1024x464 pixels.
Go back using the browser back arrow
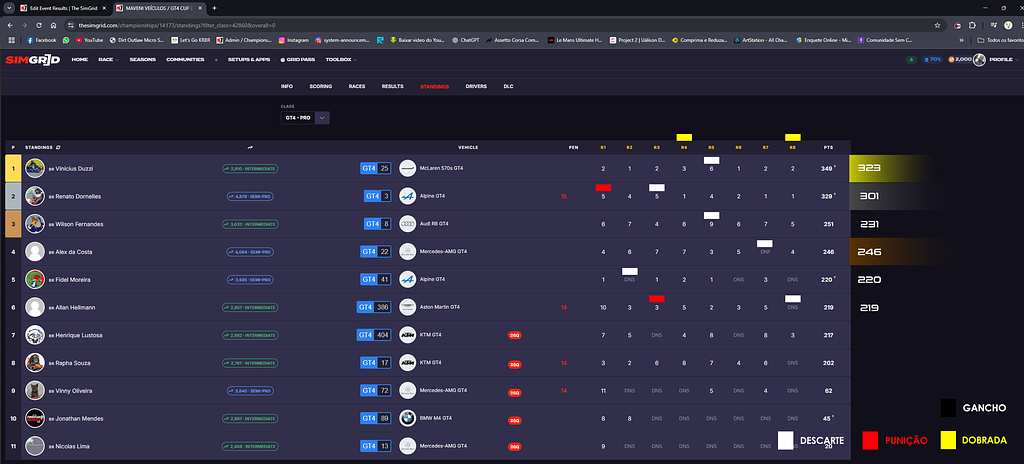[x=11, y=25]
